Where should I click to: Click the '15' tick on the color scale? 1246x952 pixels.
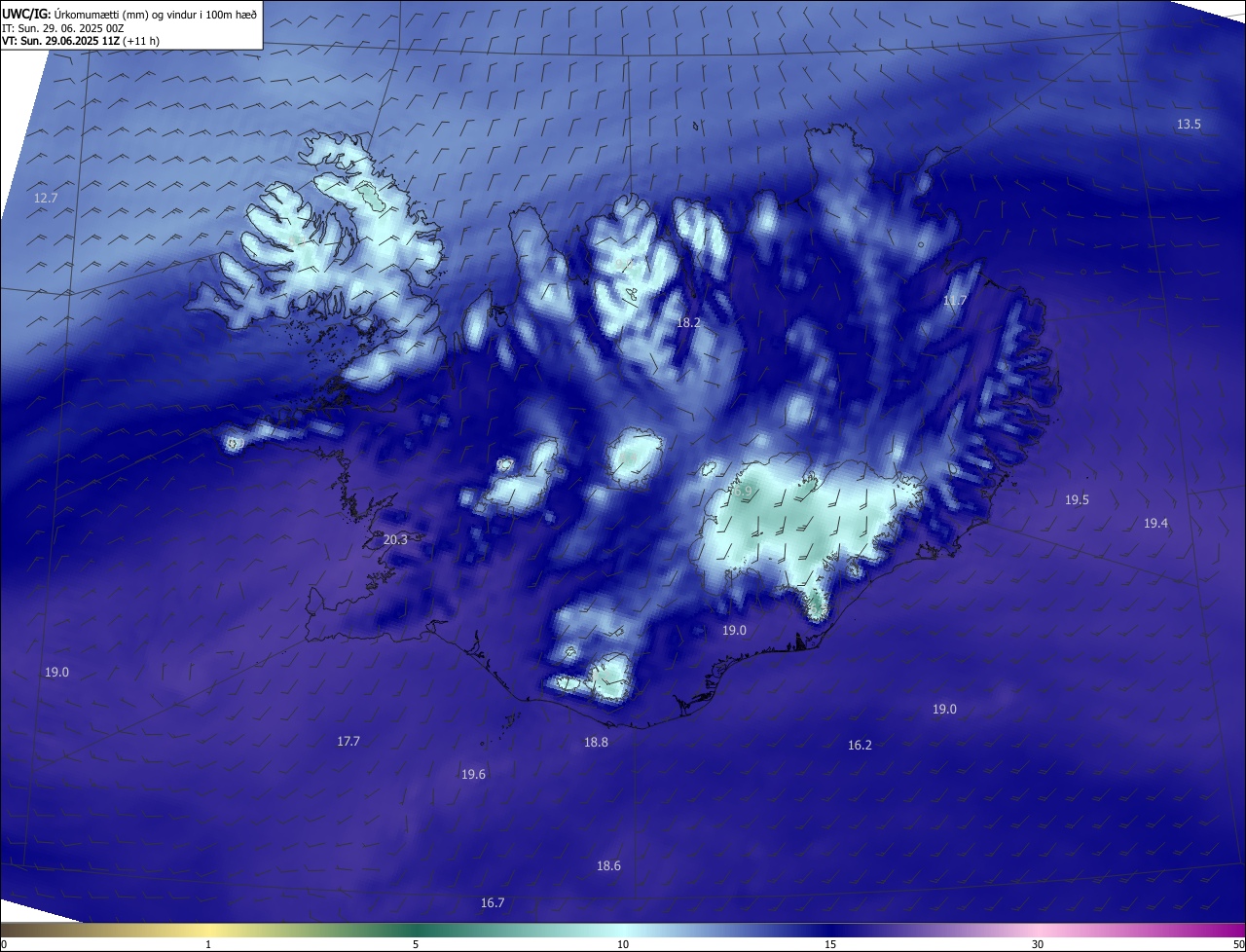coord(830,944)
